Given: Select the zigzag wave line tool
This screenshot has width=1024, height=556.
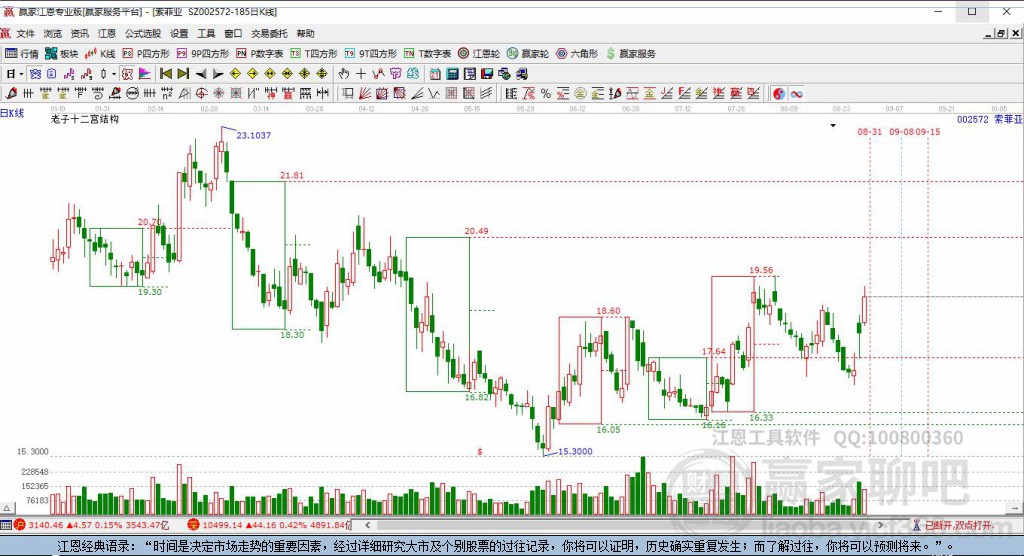Looking at the screenshot, I should pyautogui.click(x=432, y=93).
